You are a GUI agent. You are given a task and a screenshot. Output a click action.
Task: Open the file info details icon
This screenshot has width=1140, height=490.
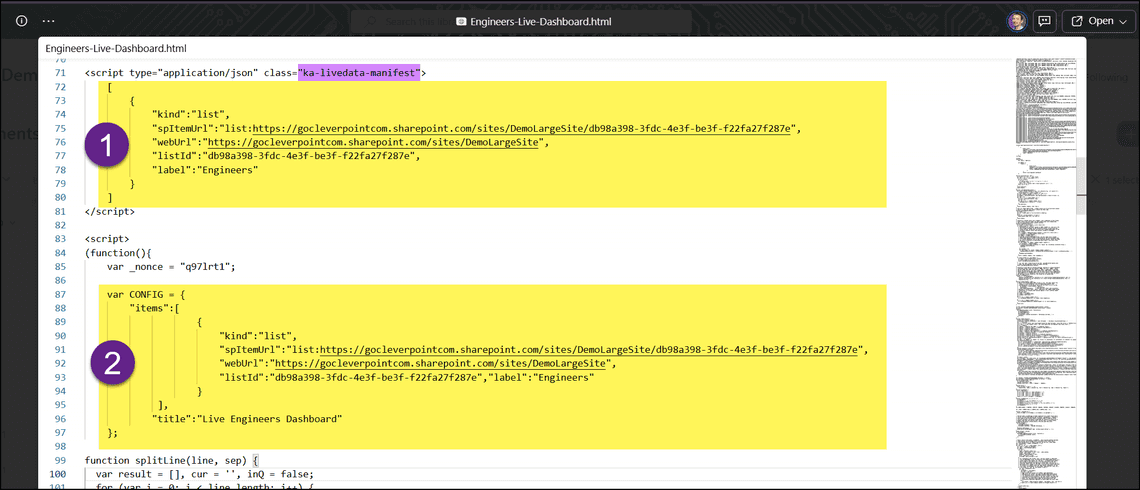(x=22, y=21)
